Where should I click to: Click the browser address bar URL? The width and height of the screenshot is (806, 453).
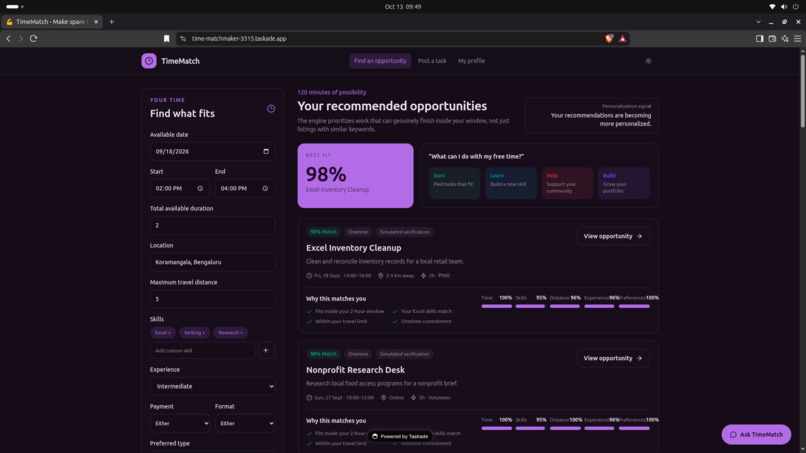[x=239, y=39]
